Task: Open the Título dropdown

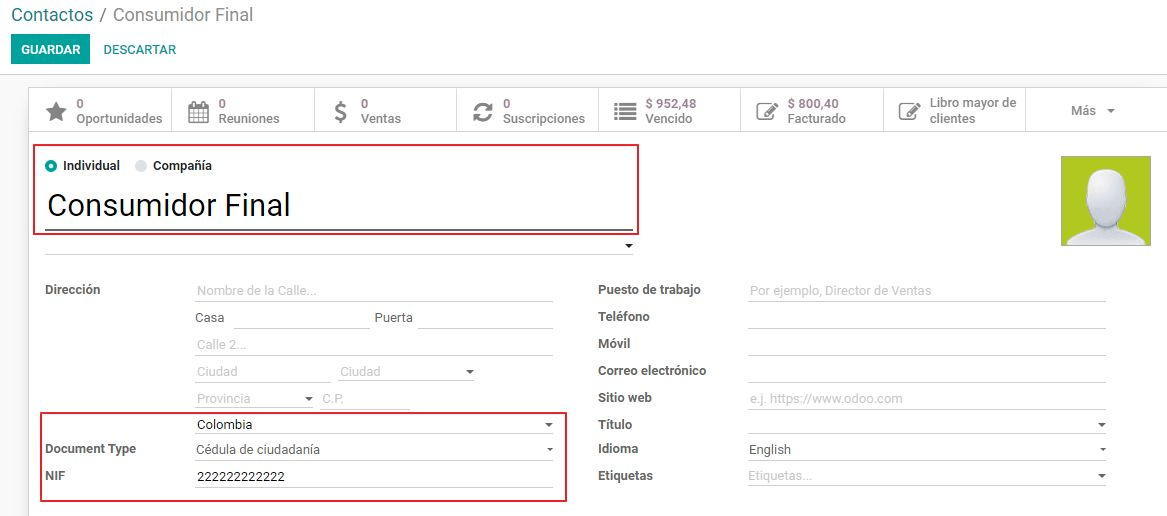Action: click(x=926, y=425)
